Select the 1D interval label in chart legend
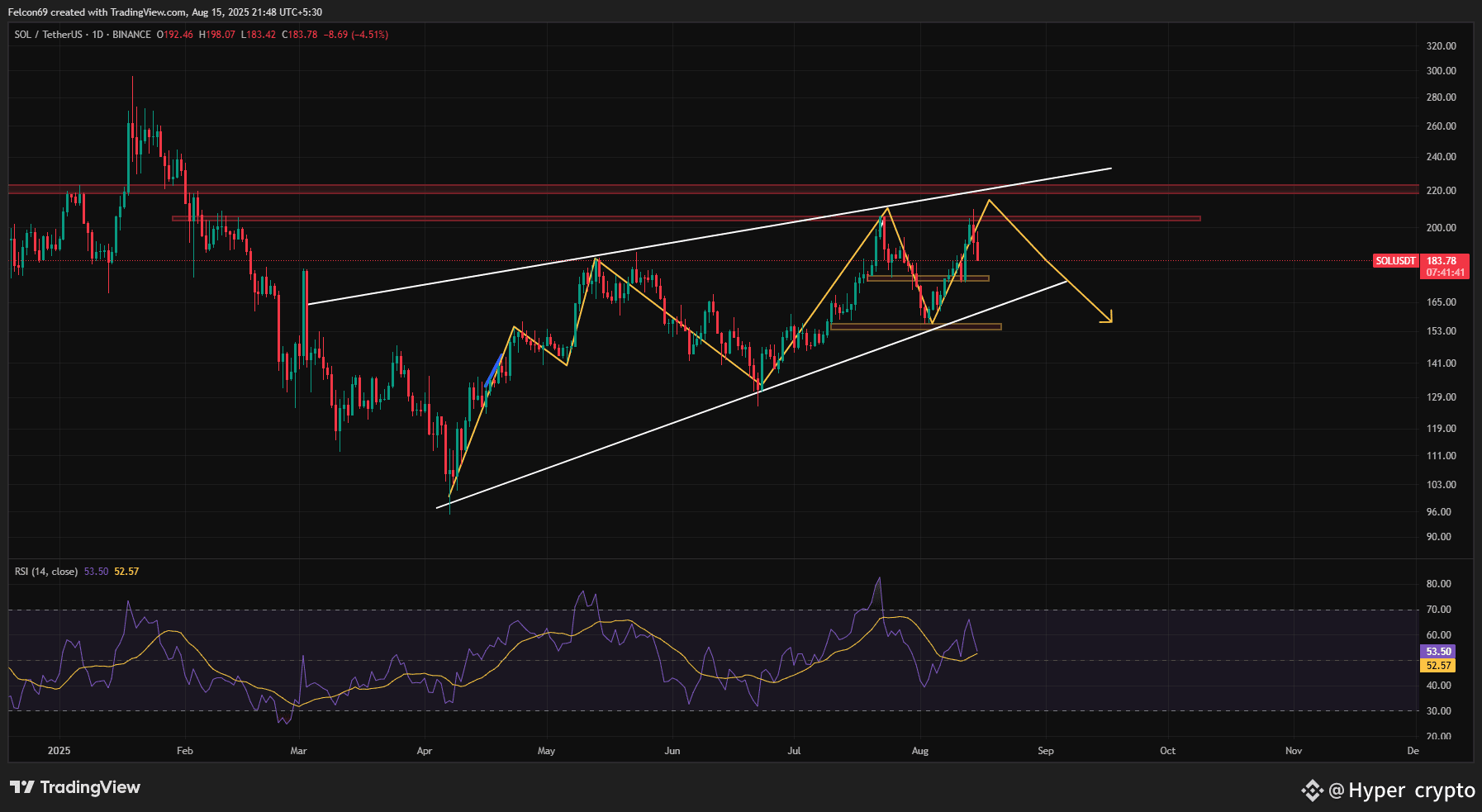The width and height of the screenshot is (1482, 812). click(97, 35)
